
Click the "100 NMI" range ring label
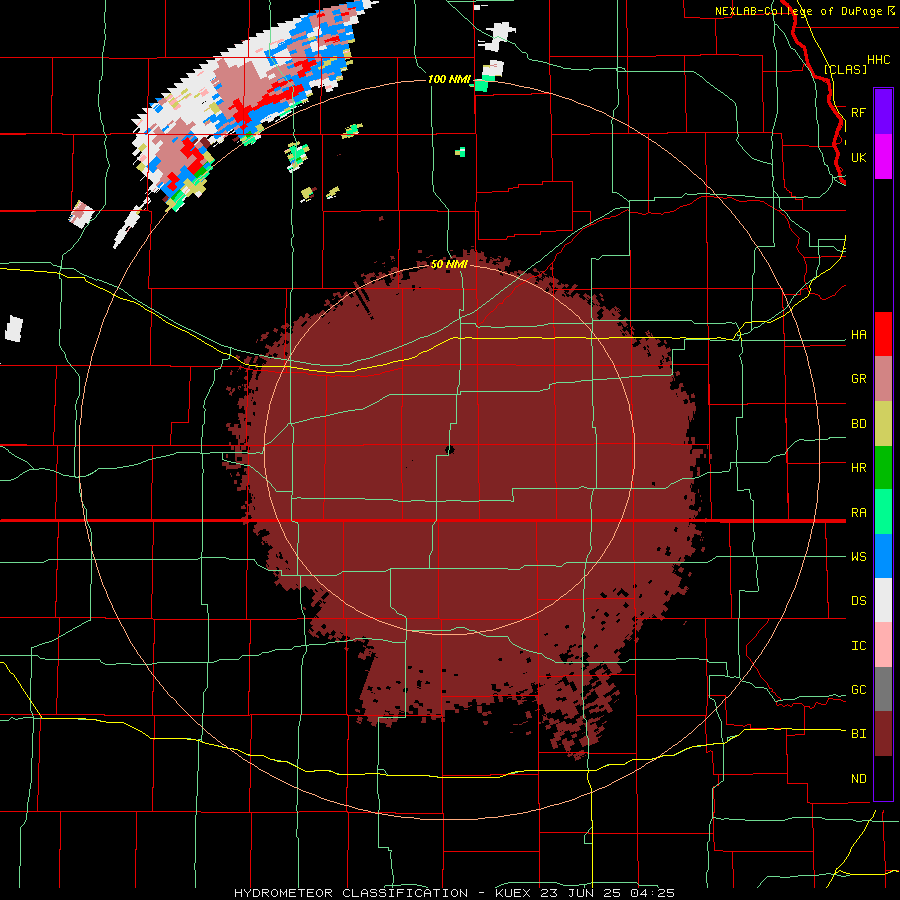448,79
